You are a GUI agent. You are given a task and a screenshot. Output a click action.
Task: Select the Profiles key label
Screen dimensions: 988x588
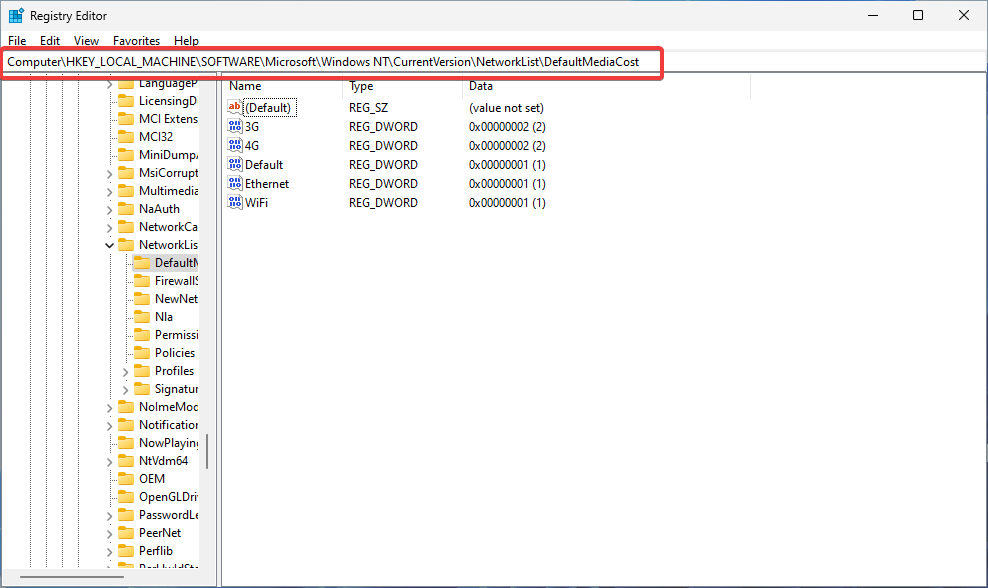[175, 371]
